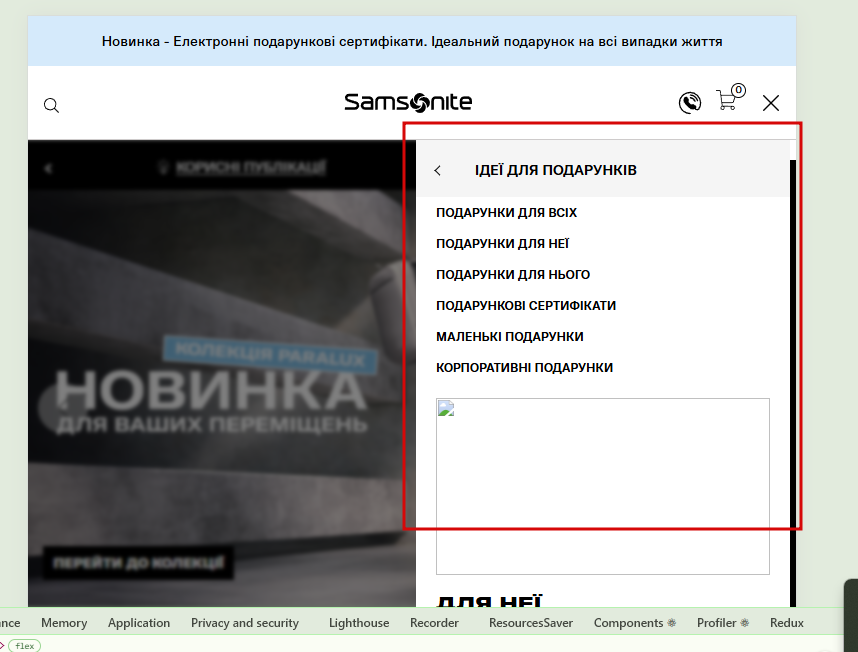Click the Ідеї для подарунків heading

[555, 170]
